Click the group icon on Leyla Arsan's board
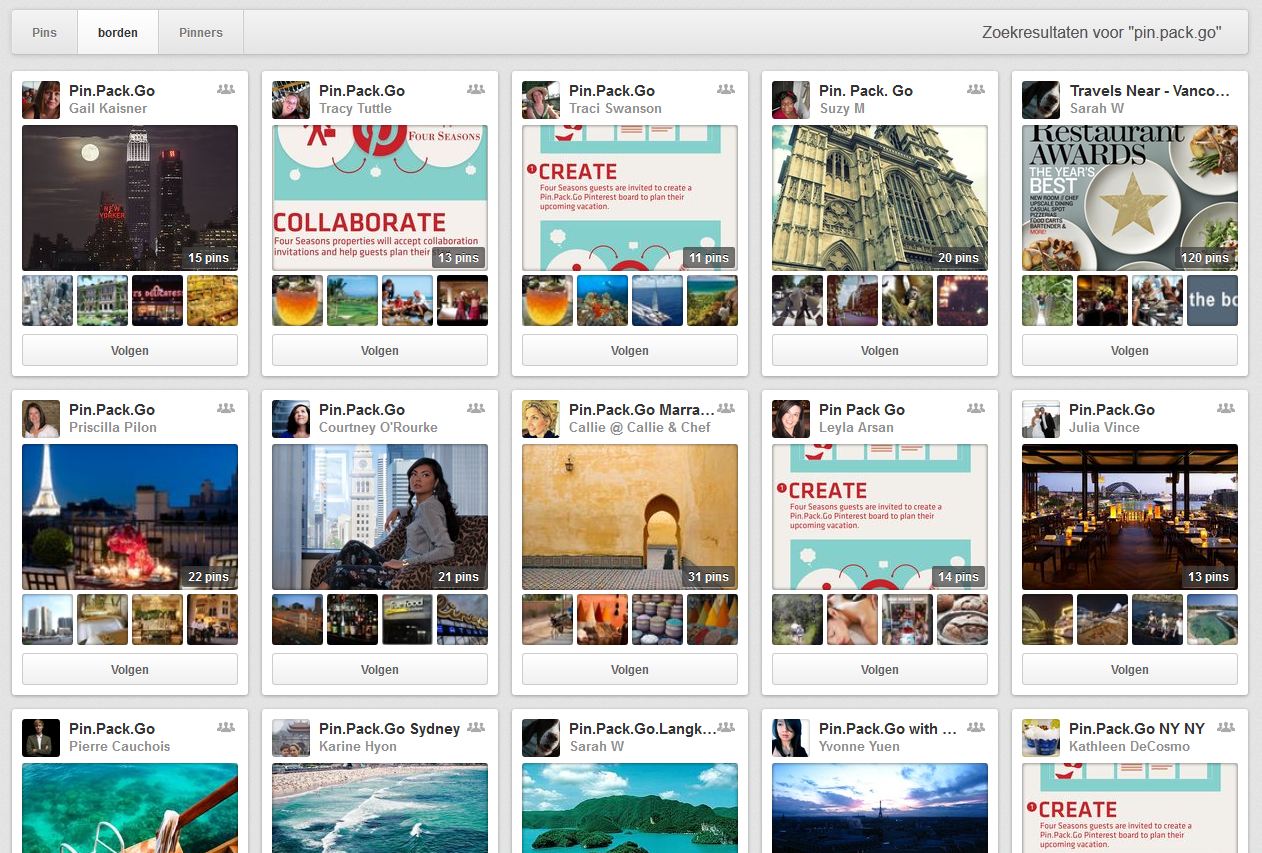This screenshot has width=1262, height=853. 976,409
